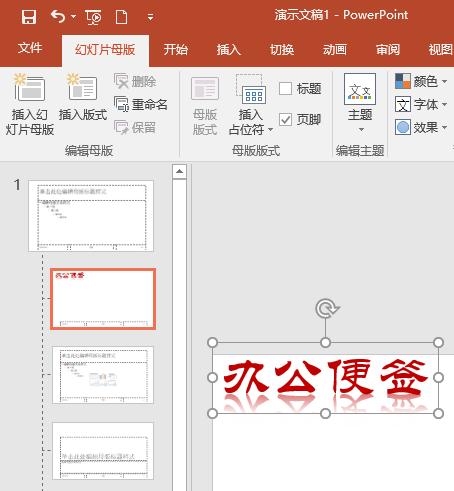Click the Undo arrow icon
This screenshot has height=491, width=454.
[58, 16]
